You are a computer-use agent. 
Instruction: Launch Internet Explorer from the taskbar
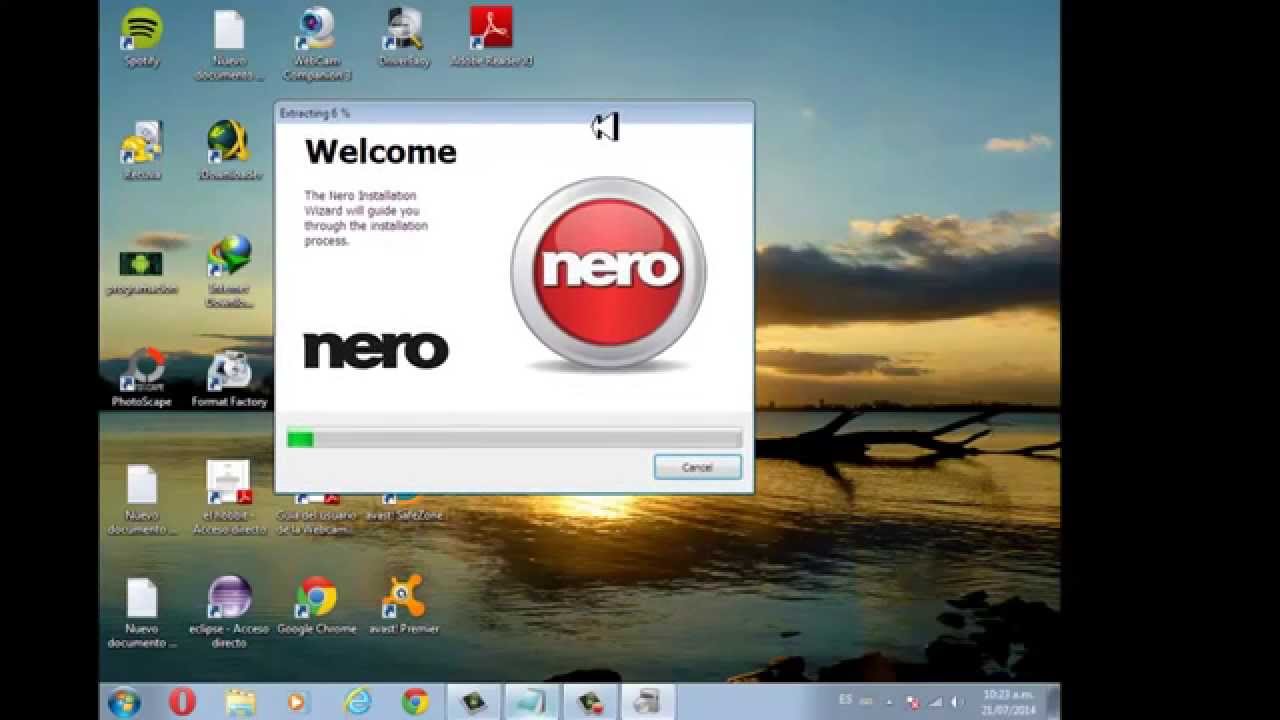357,702
